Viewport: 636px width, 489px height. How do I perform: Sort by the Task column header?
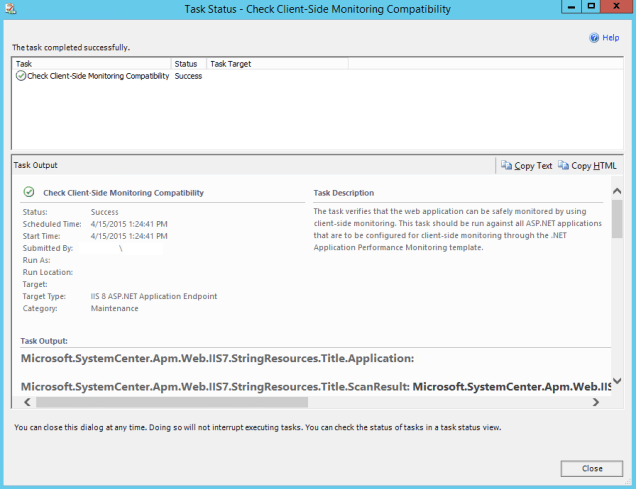click(92, 64)
